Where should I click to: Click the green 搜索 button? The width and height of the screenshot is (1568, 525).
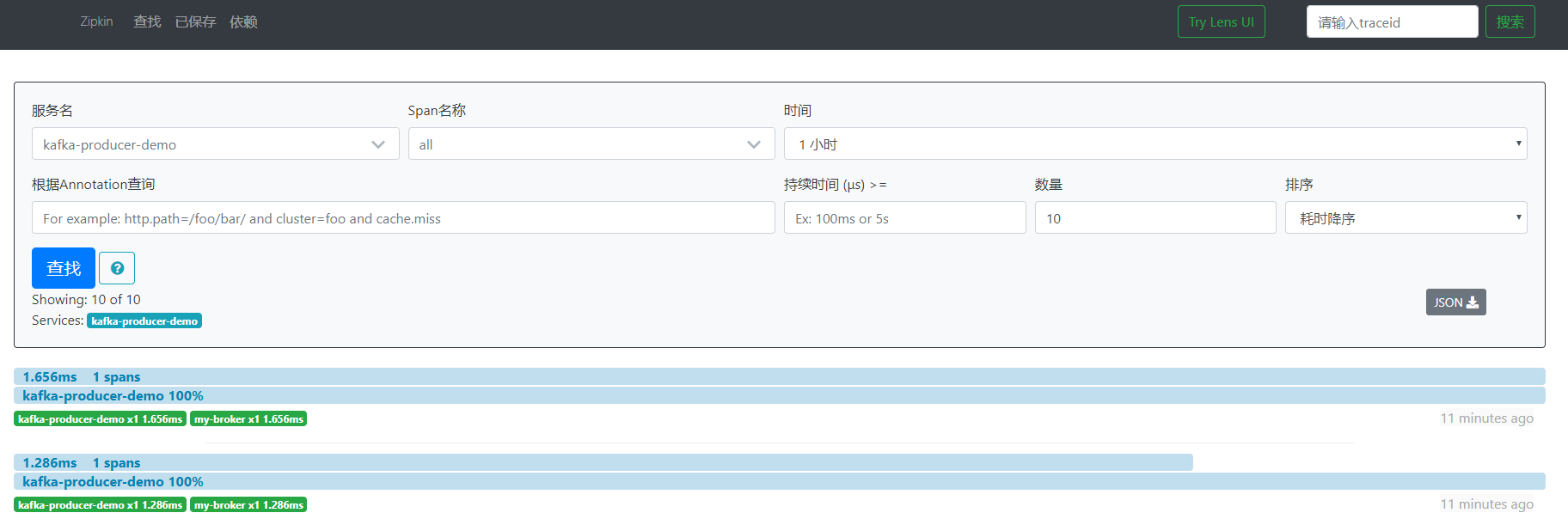pyautogui.click(x=1510, y=21)
